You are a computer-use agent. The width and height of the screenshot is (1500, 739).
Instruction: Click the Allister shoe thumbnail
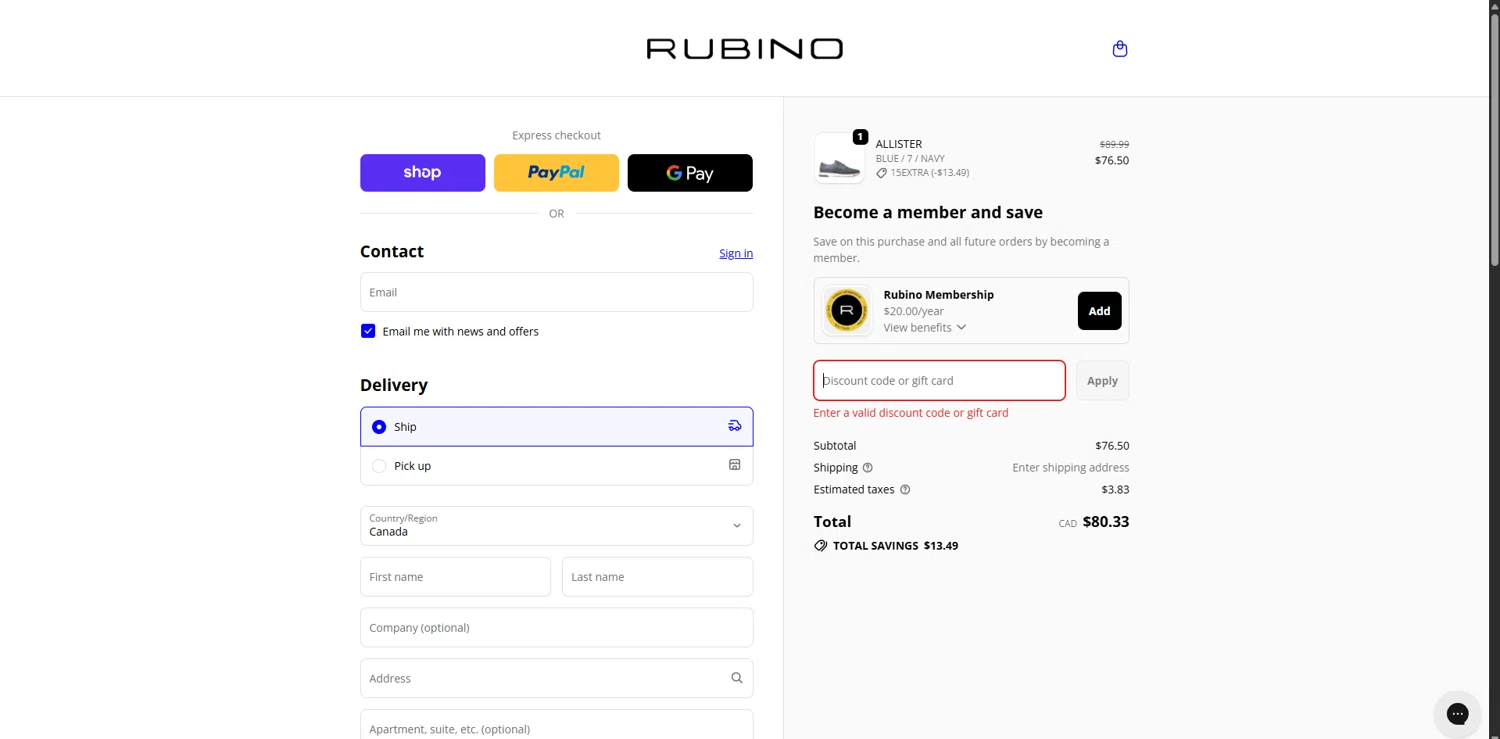[x=839, y=159]
